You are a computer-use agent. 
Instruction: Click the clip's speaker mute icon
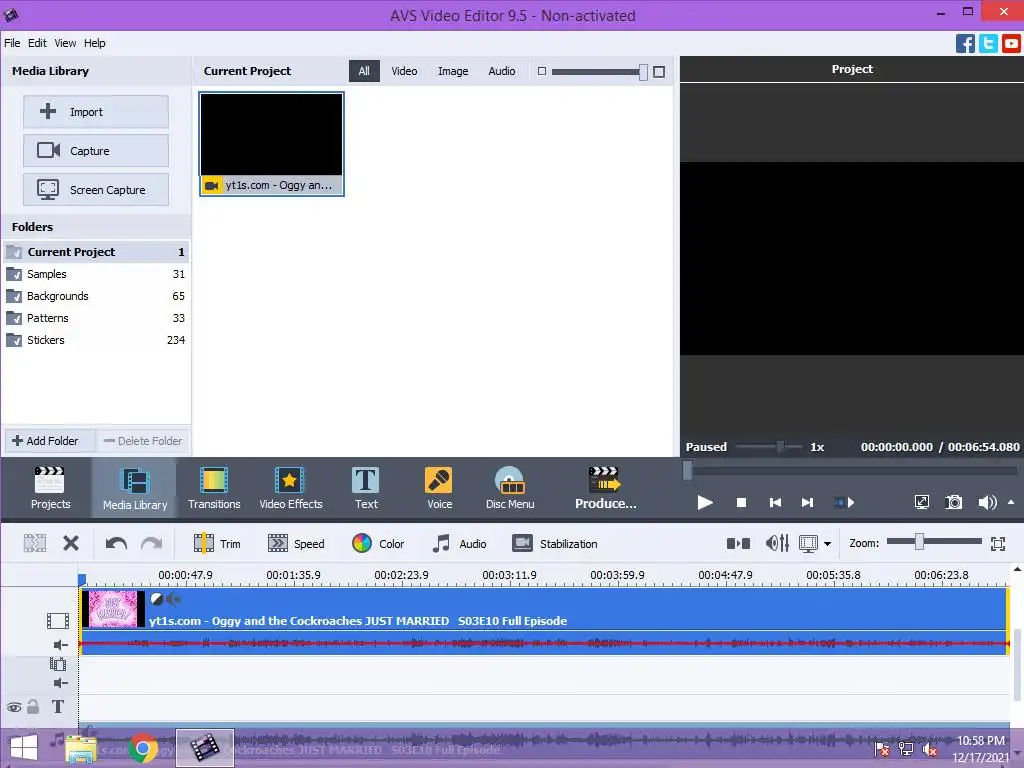tap(174, 599)
